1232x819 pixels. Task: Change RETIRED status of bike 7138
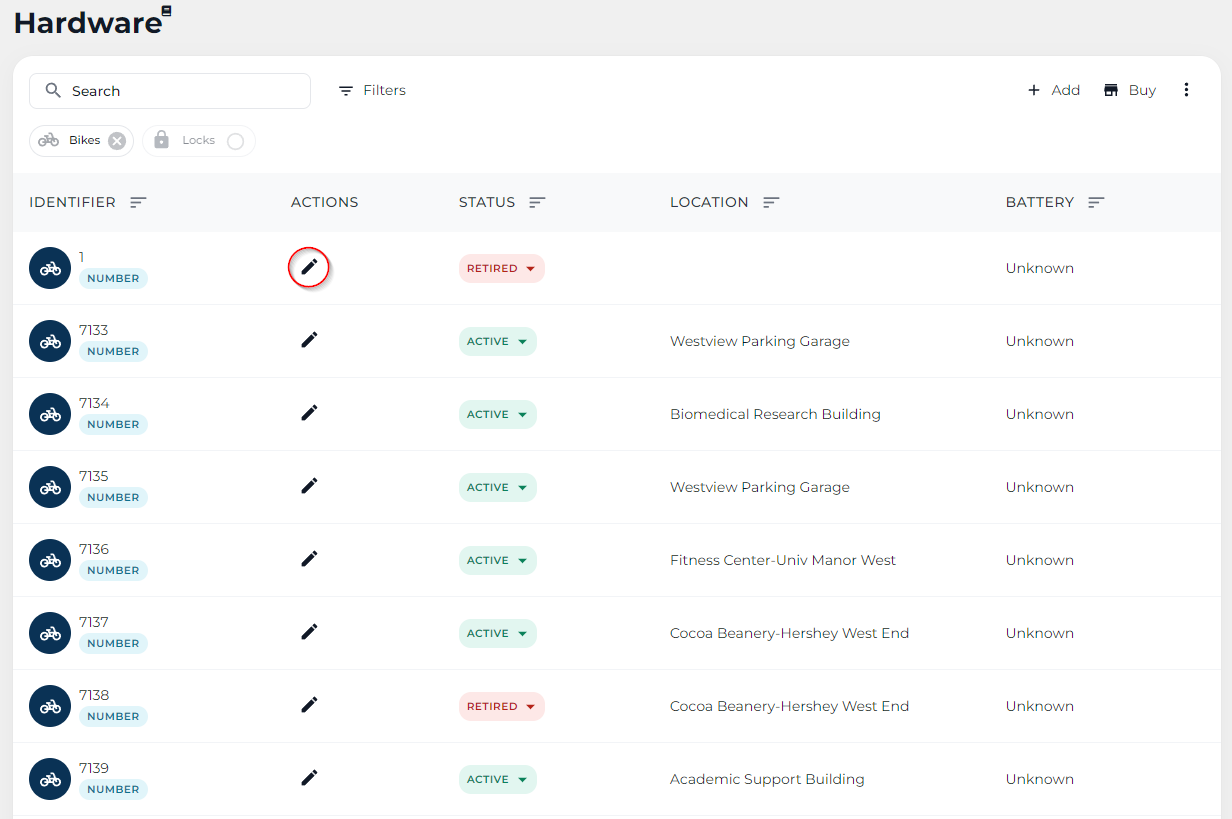502,706
